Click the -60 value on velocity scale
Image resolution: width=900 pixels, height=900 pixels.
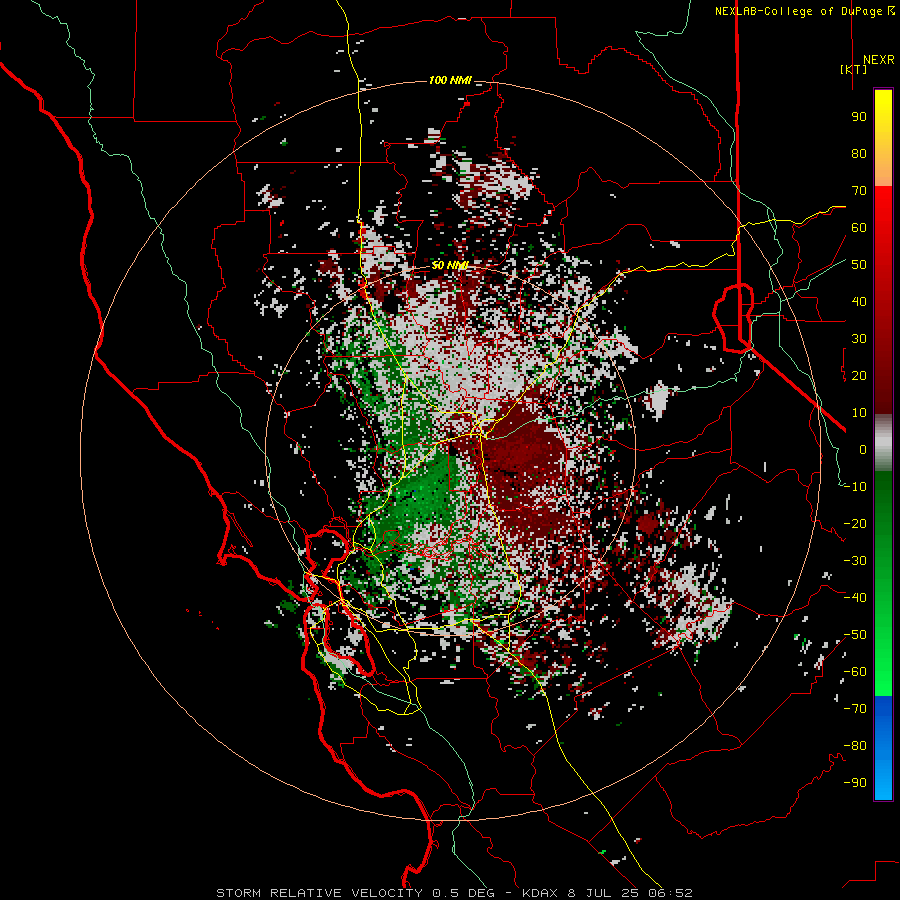[855, 672]
